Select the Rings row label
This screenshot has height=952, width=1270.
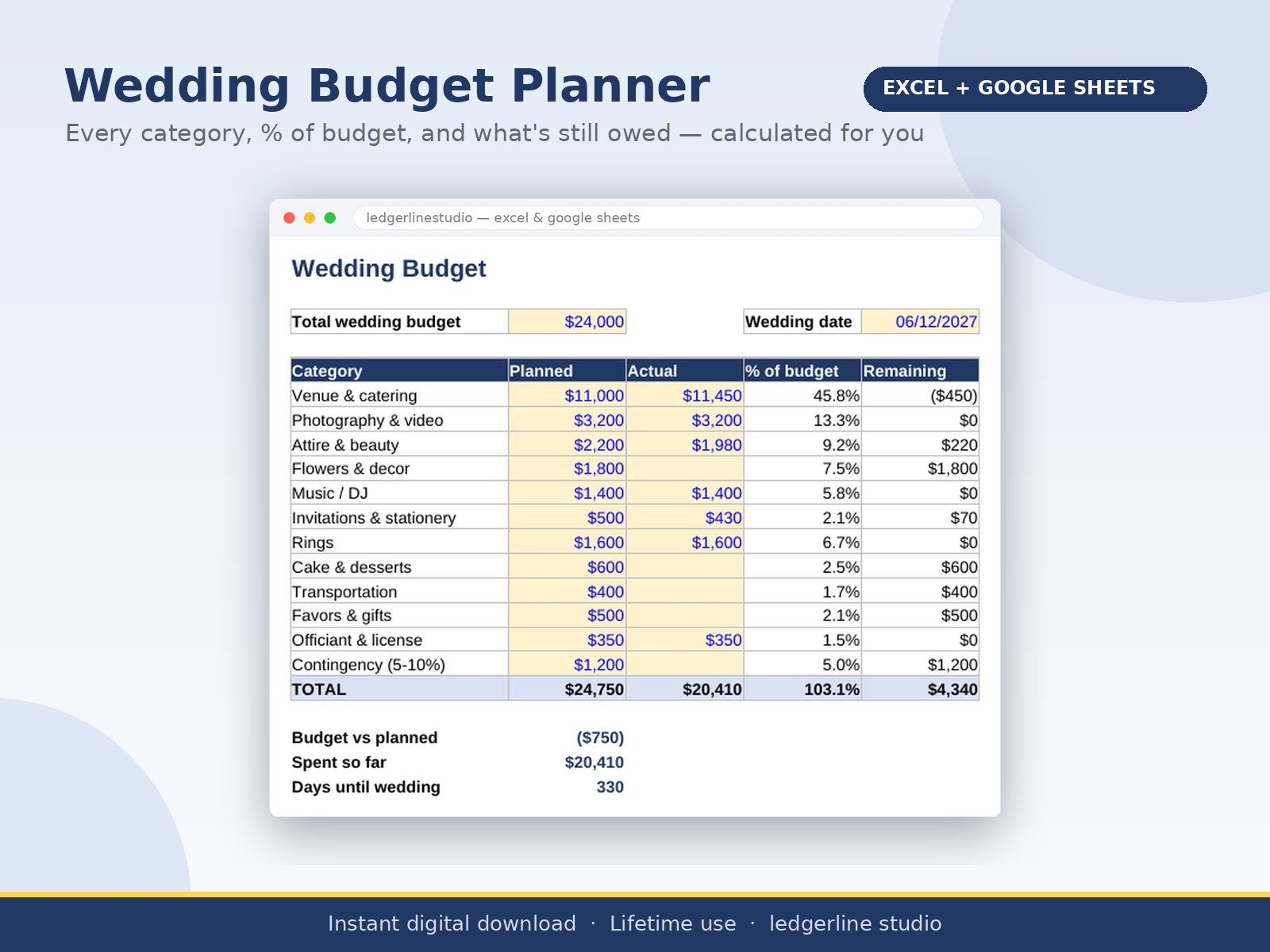[399, 542]
